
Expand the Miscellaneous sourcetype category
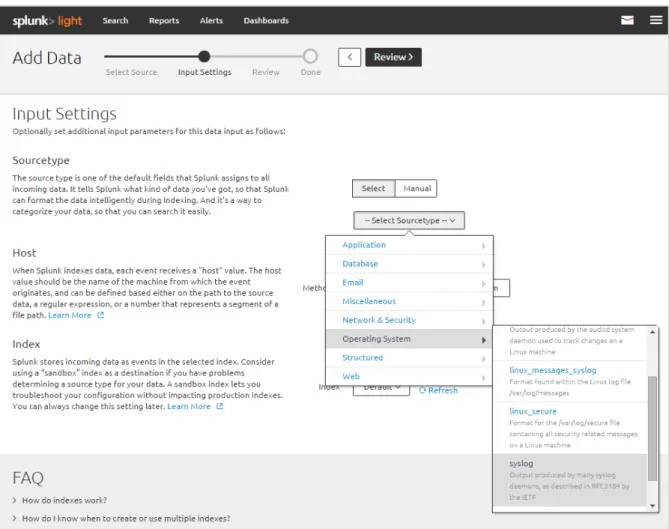tap(410, 301)
